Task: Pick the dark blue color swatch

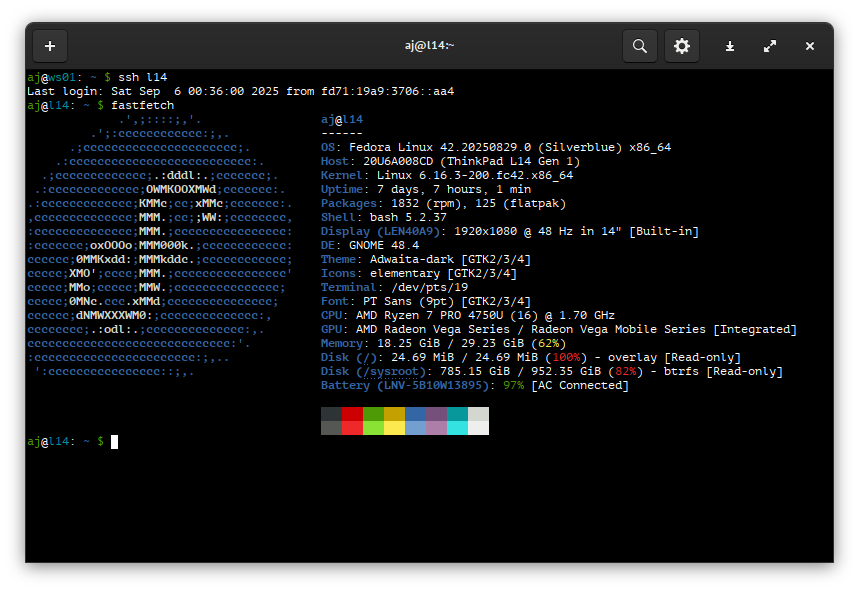Action: [x=415, y=414]
